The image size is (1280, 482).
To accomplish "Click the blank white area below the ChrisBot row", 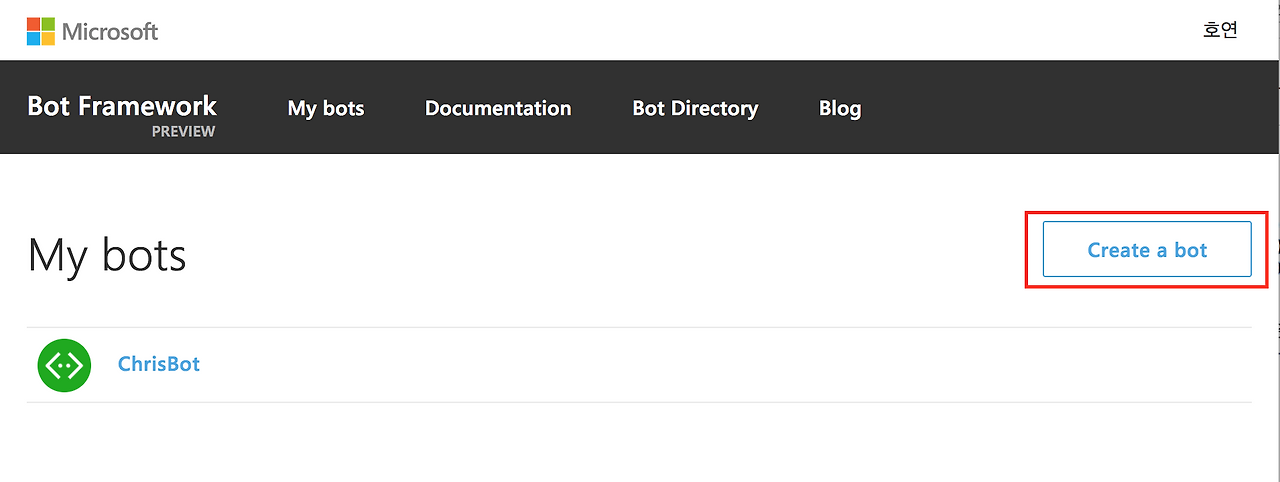I will (640, 442).
